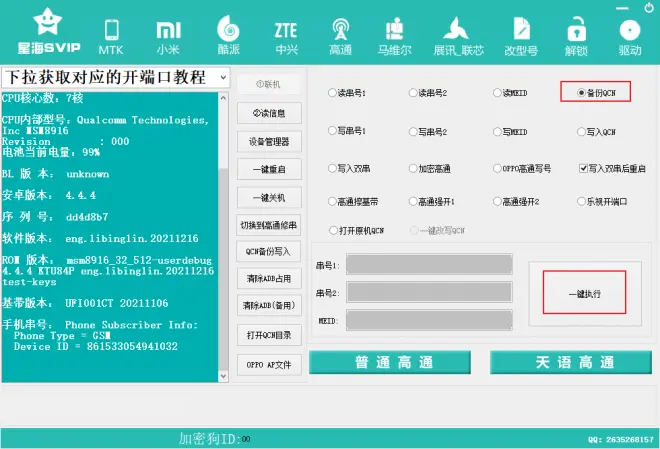Click the OPPO AP文件 button
Screen dimensions: 660x449
coord(269,364)
